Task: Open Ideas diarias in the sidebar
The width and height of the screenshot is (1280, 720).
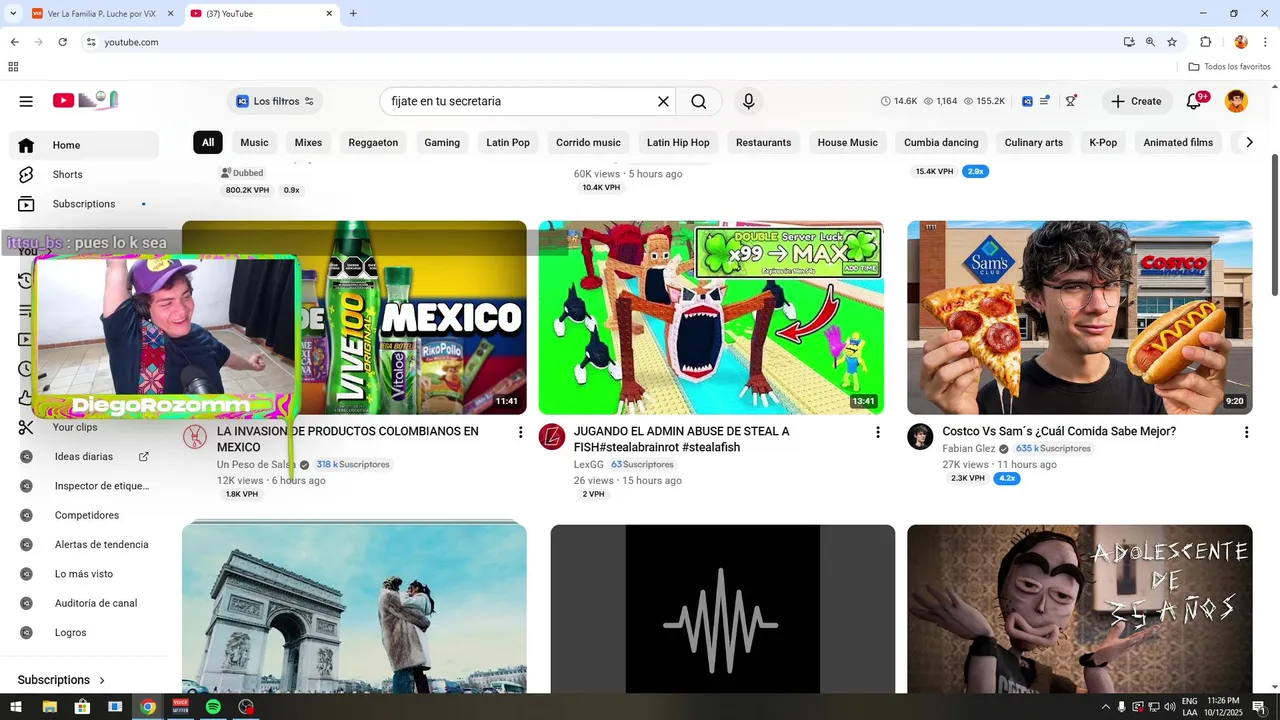Action: pyautogui.click(x=84, y=457)
